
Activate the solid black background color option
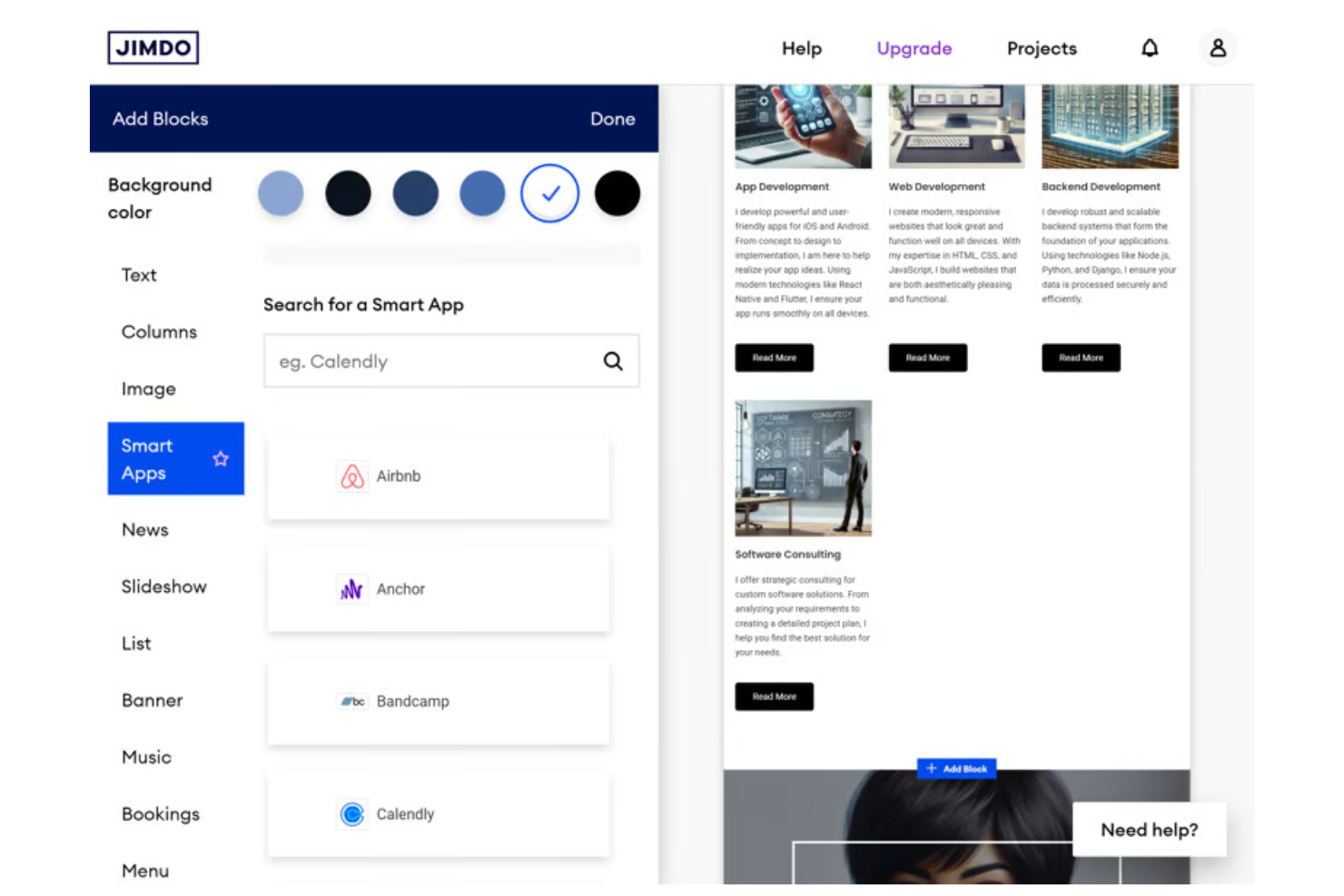[x=617, y=193]
